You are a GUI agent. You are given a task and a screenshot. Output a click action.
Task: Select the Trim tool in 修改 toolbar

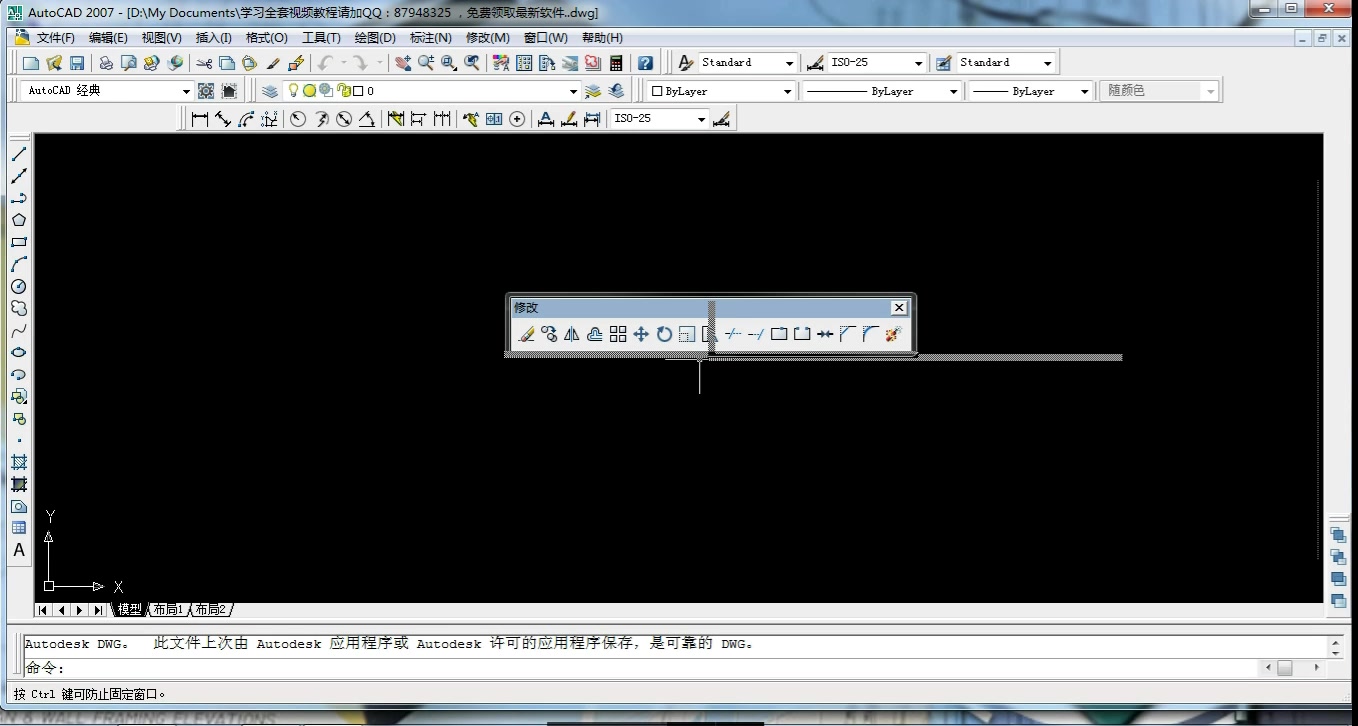733,335
